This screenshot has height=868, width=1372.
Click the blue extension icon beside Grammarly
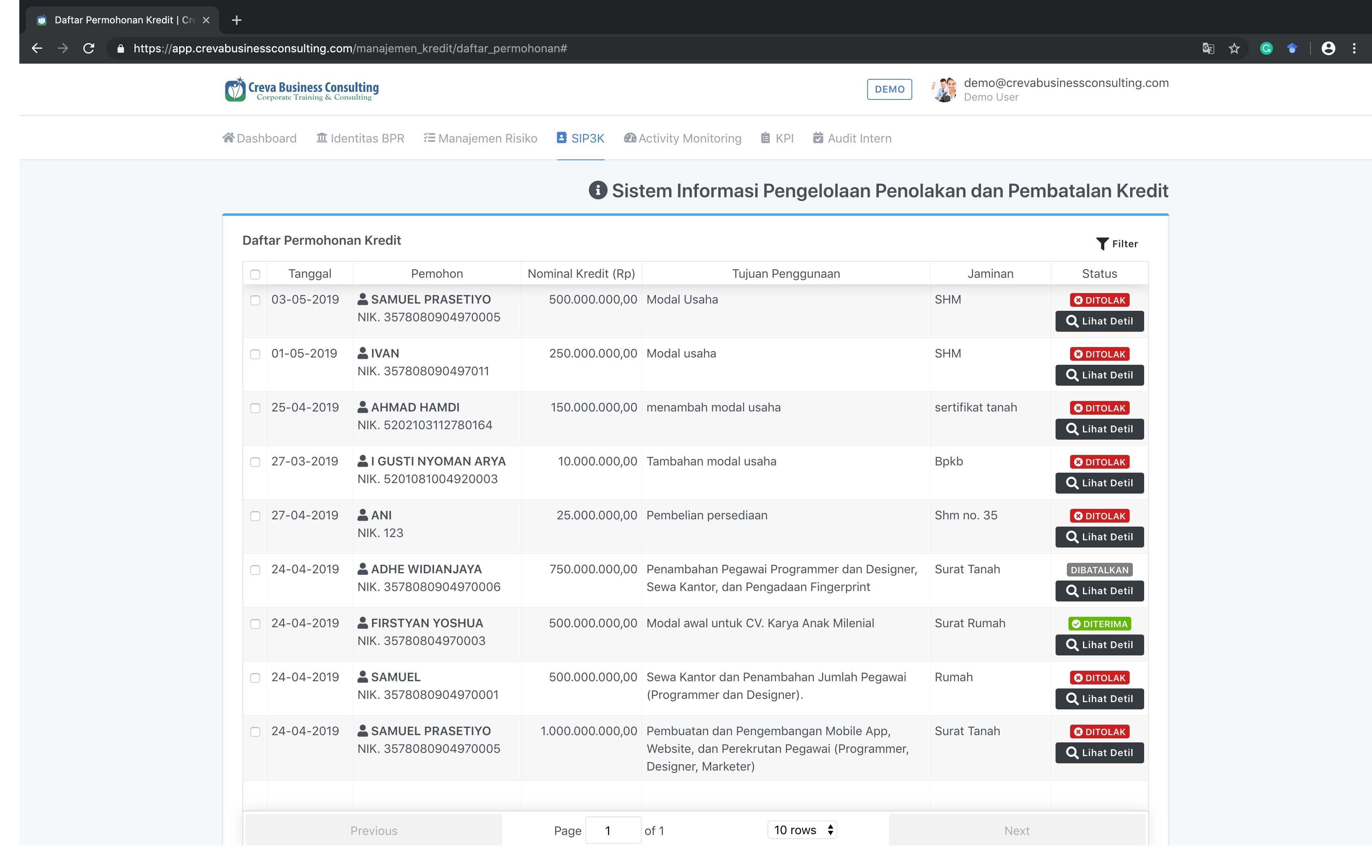1292,48
